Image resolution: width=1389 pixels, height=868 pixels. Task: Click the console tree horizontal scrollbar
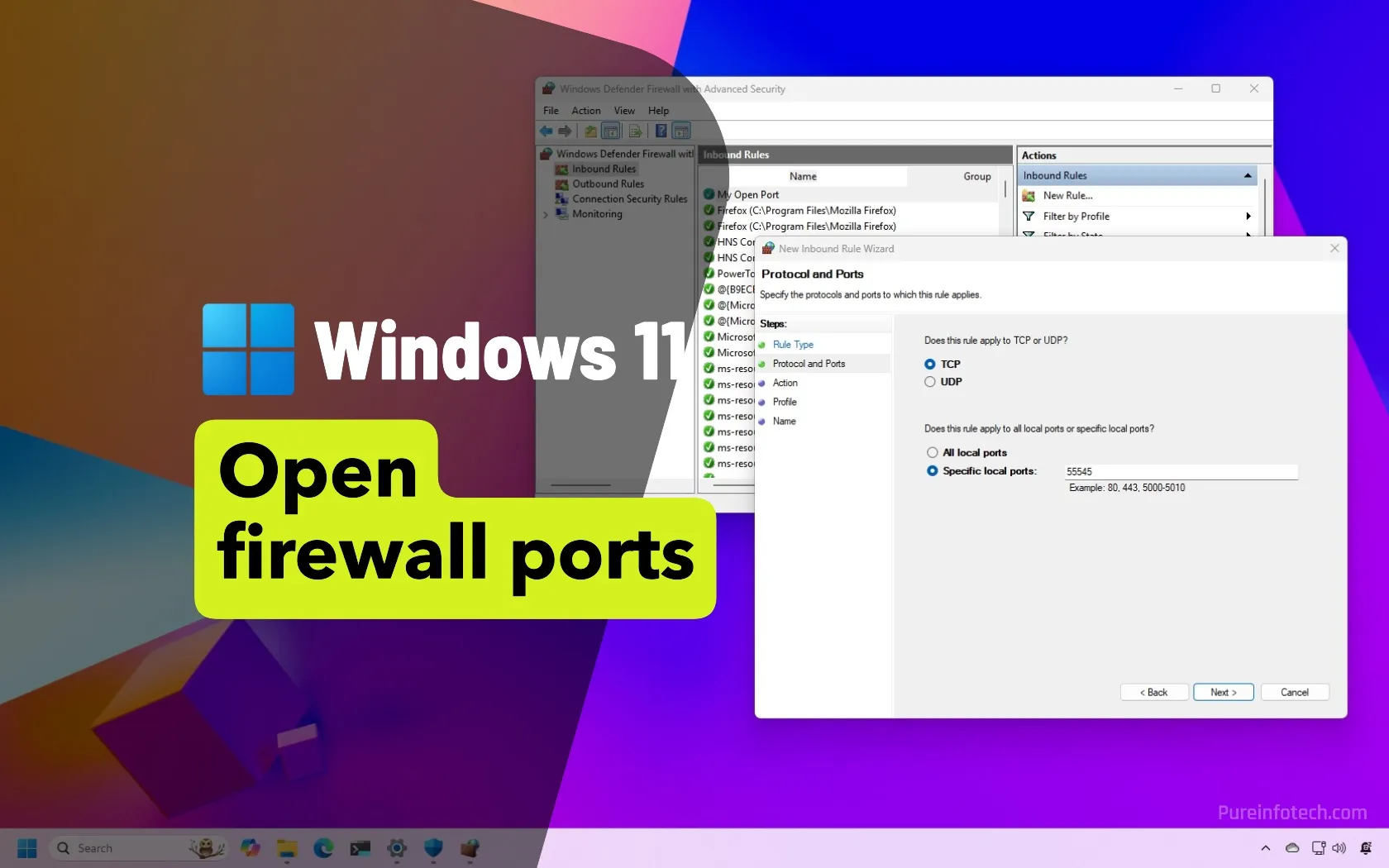click(x=581, y=485)
